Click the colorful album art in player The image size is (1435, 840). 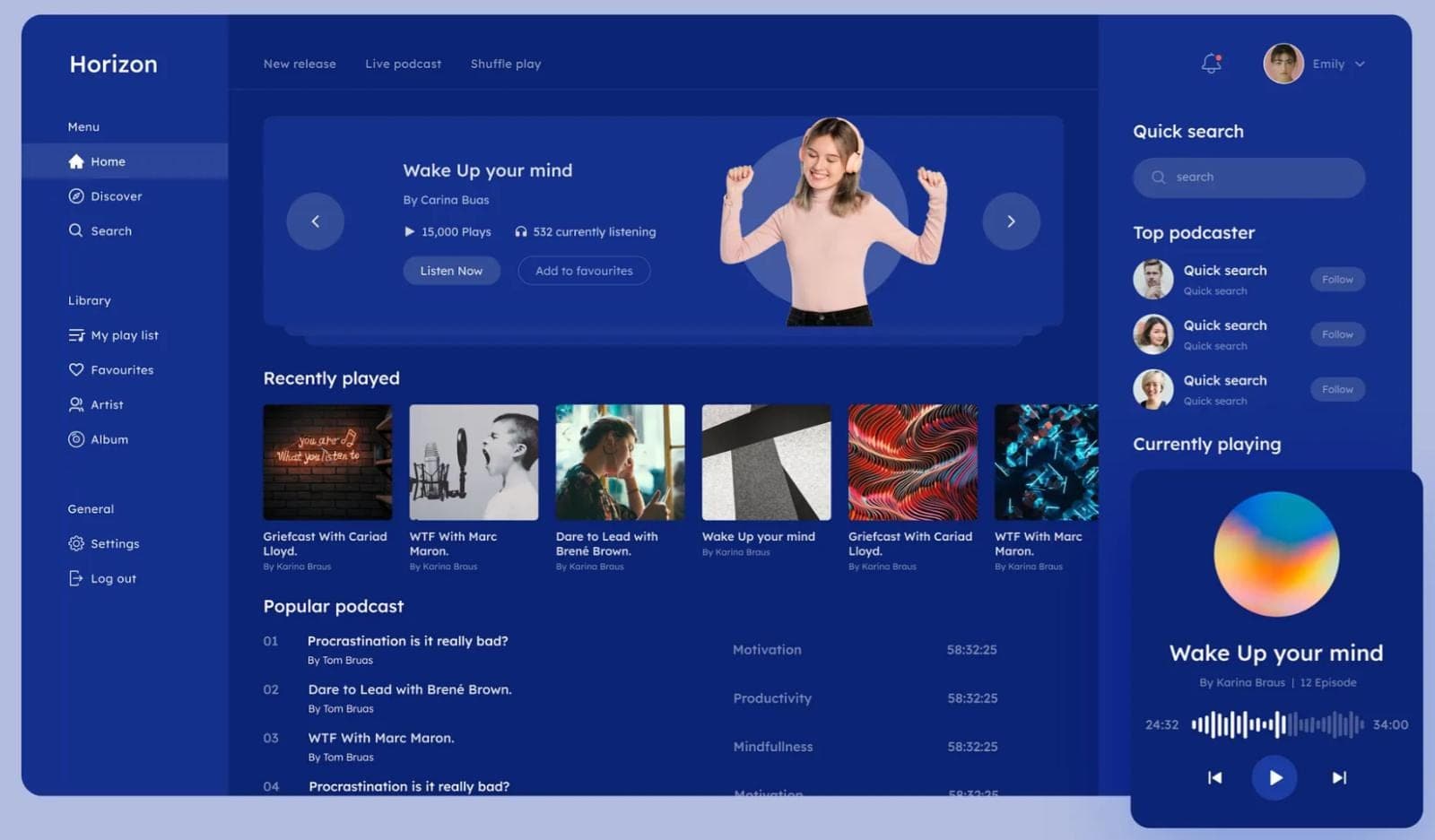point(1276,554)
